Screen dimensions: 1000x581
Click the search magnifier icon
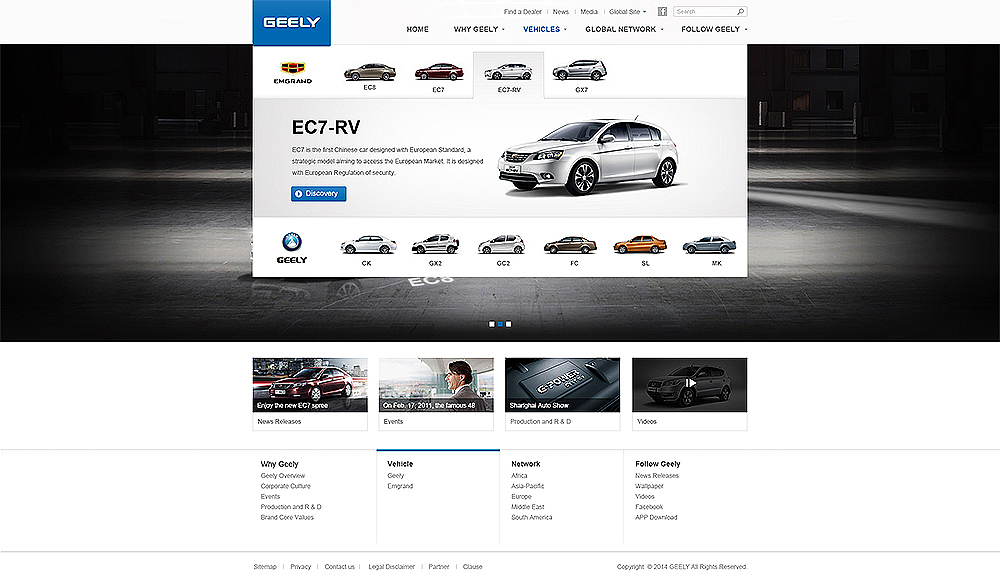740,11
